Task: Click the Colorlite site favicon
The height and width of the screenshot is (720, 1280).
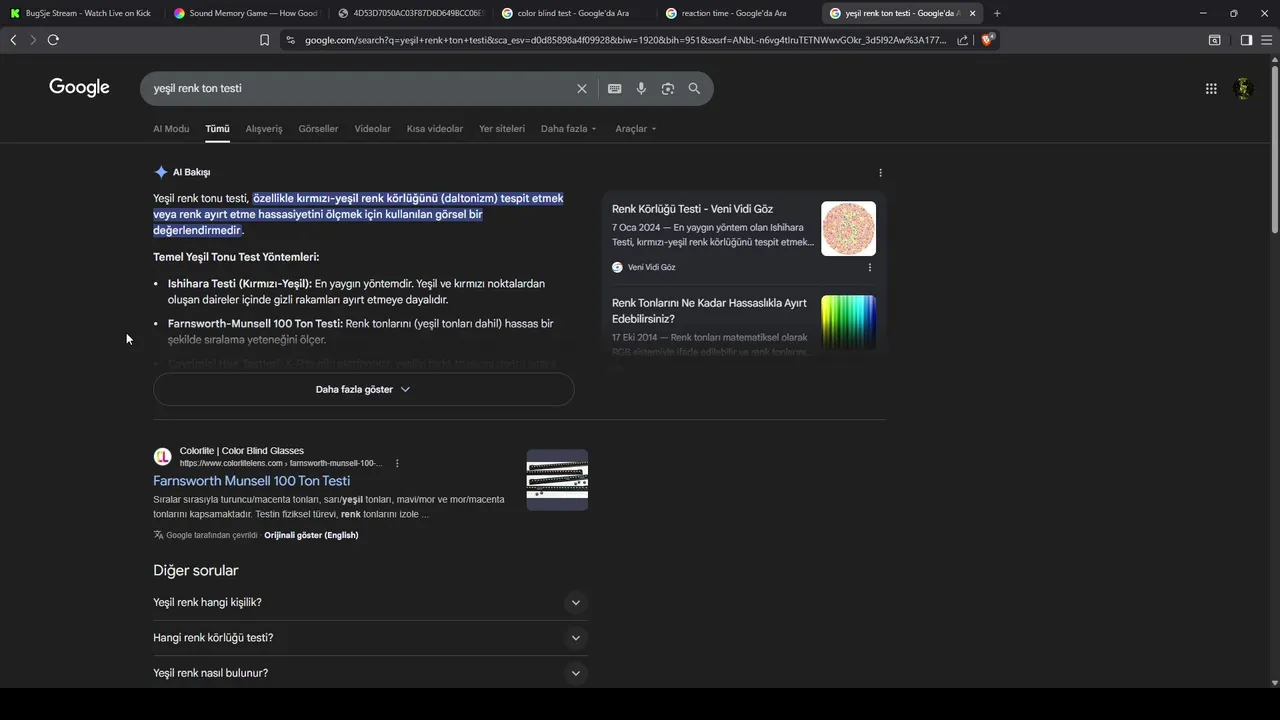Action: click(x=162, y=457)
